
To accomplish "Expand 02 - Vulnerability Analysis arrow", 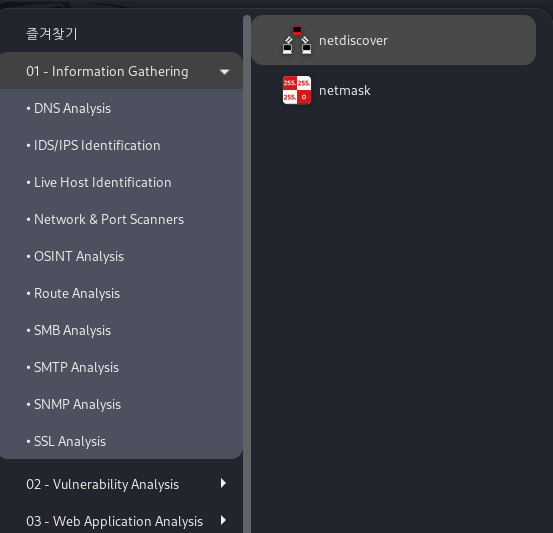I will click(x=223, y=483).
